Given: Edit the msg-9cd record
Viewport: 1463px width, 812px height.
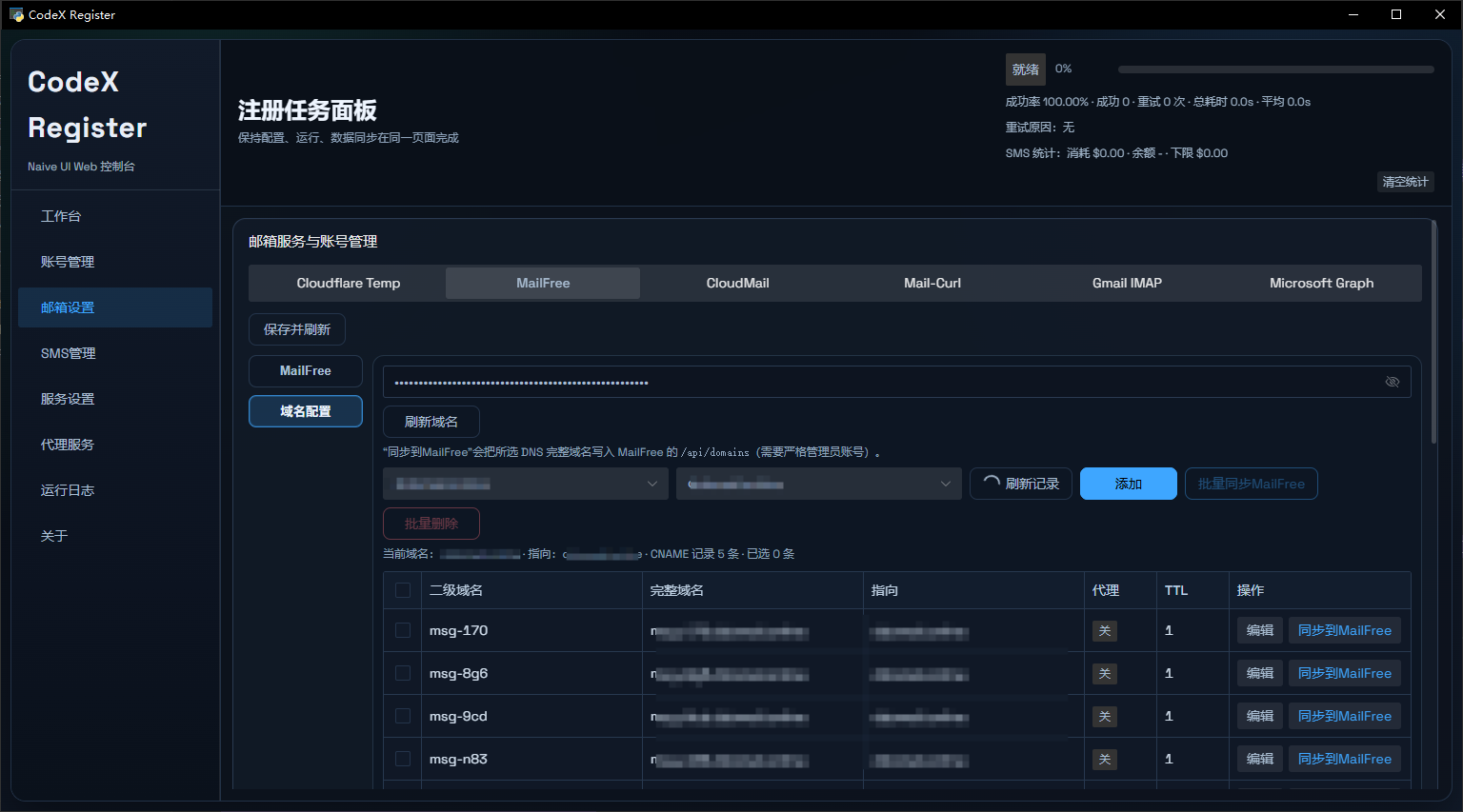Looking at the screenshot, I should pyautogui.click(x=1260, y=716).
